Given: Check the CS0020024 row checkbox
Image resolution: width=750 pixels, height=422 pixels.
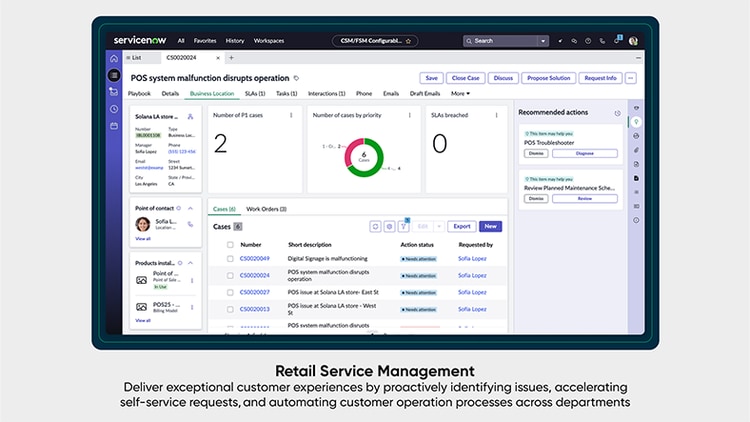Looking at the screenshot, I should tap(230, 276).
